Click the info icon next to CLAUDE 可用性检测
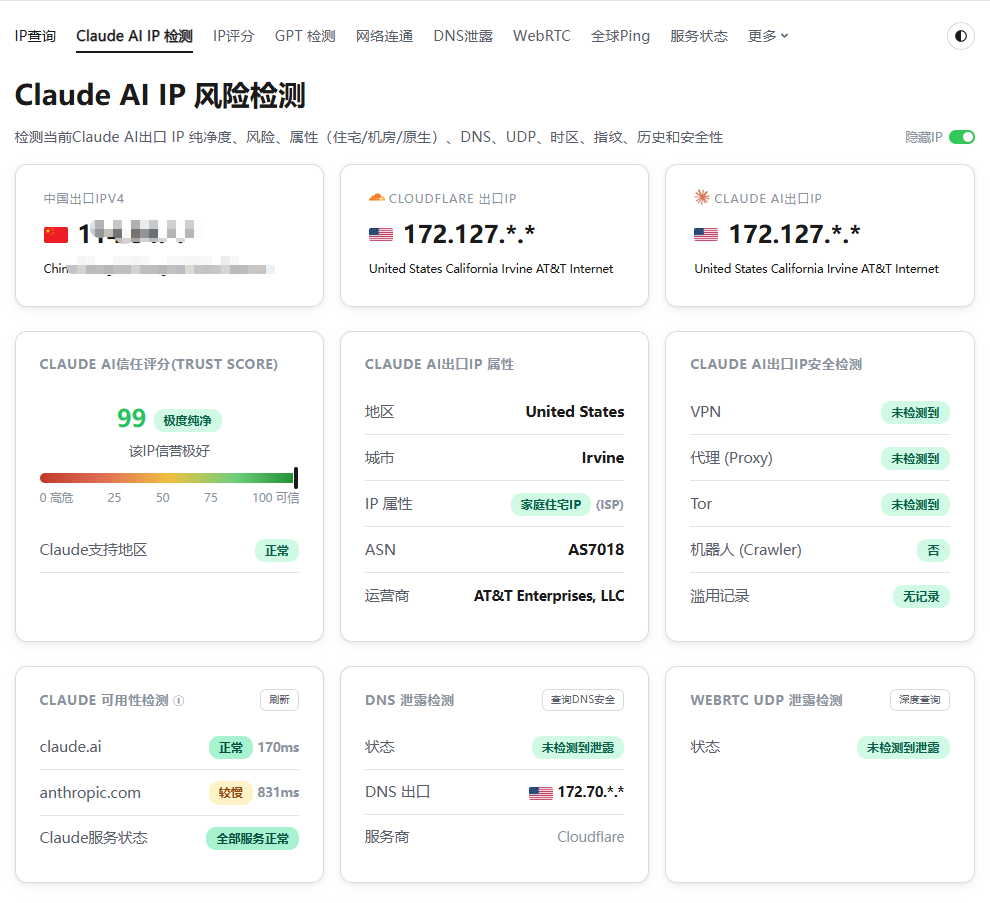This screenshot has height=903, width=990. (x=179, y=700)
